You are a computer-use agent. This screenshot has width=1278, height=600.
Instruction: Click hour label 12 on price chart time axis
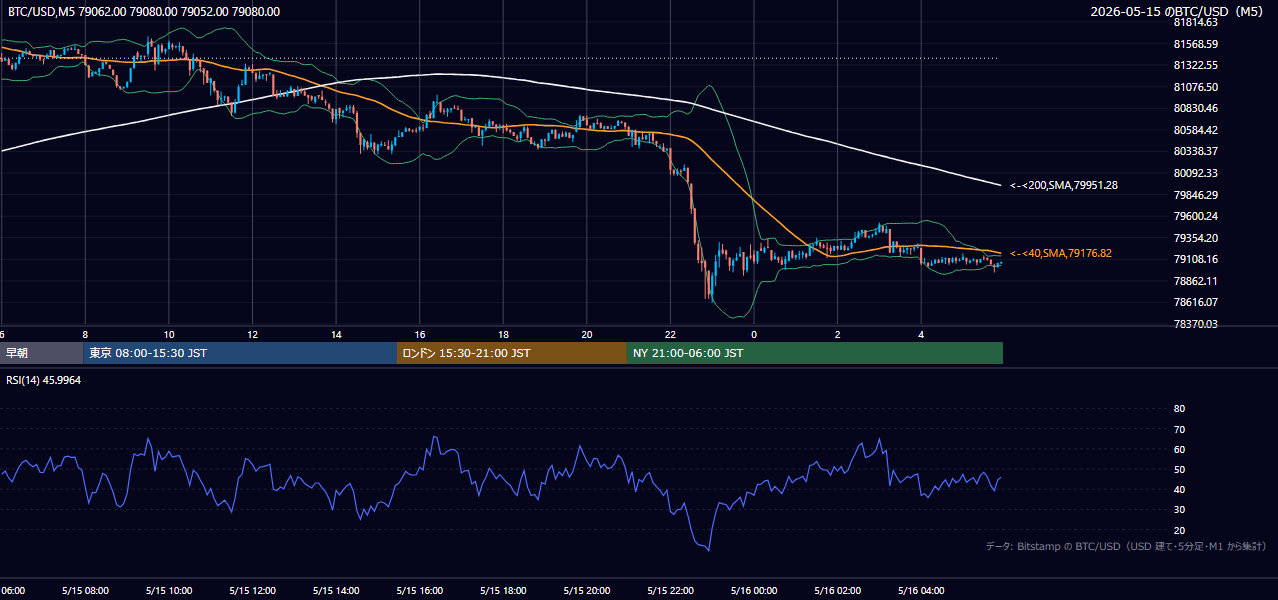tap(253, 335)
